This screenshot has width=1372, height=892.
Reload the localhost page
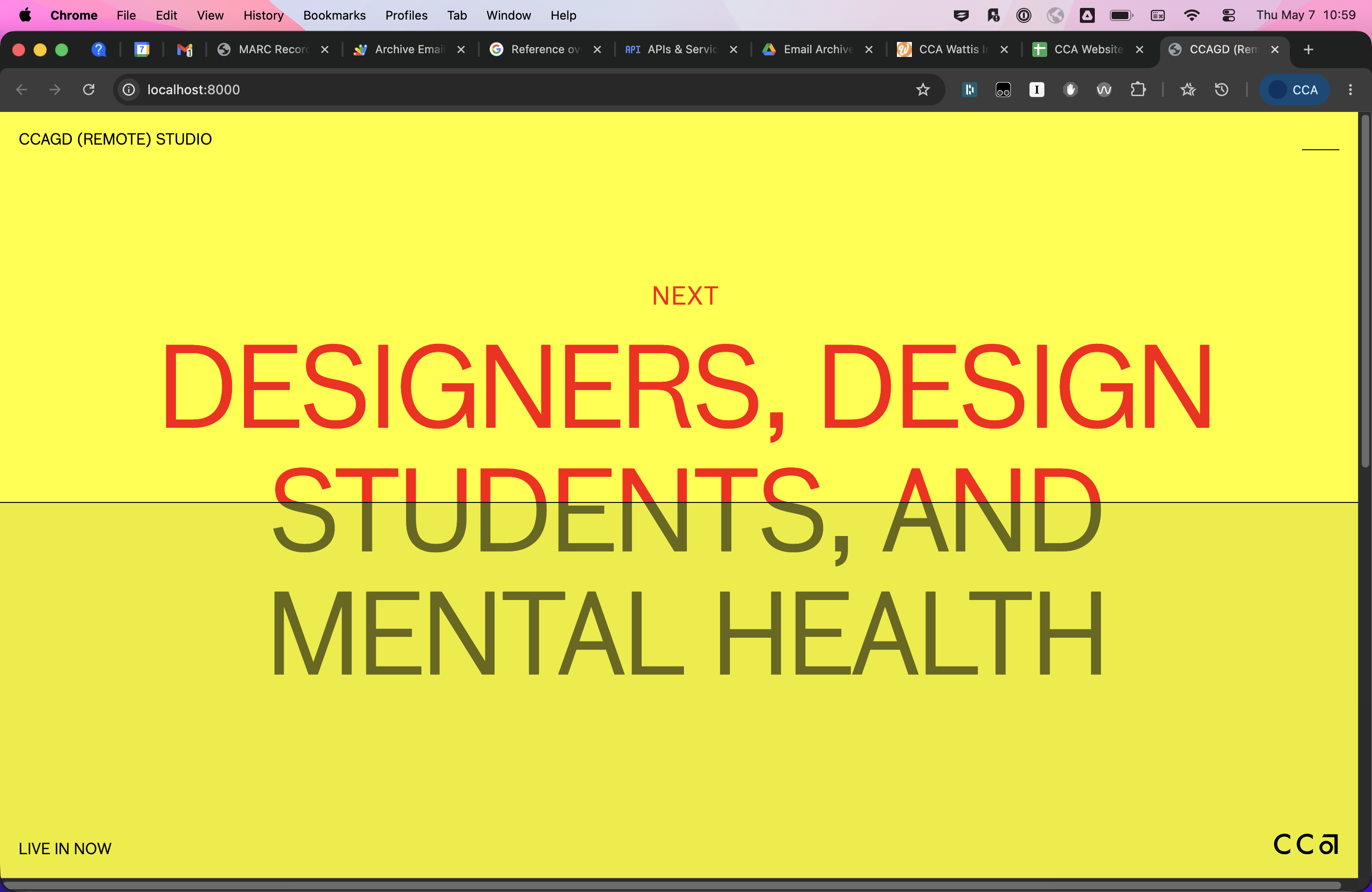click(x=88, y=90)
